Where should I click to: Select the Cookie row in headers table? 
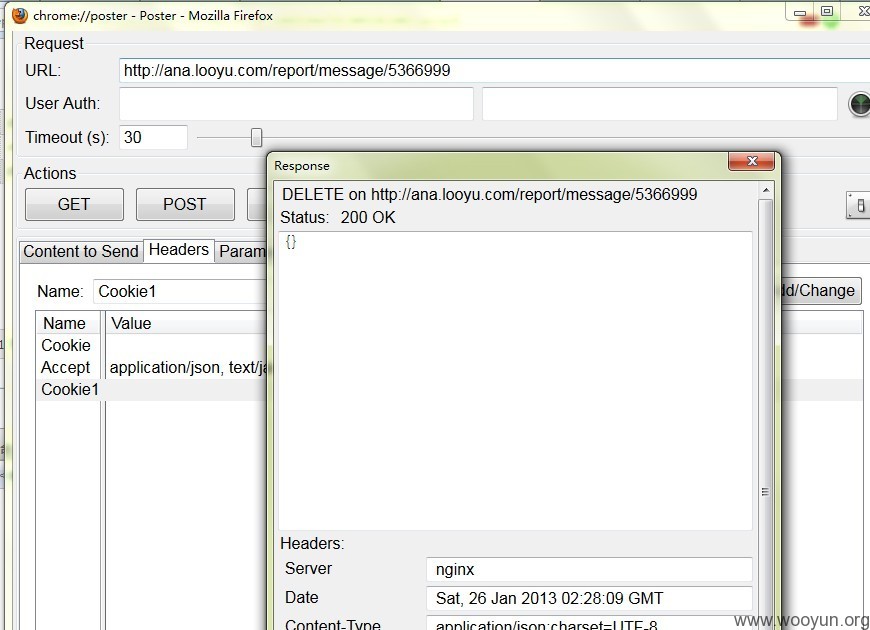pos(151,345)
